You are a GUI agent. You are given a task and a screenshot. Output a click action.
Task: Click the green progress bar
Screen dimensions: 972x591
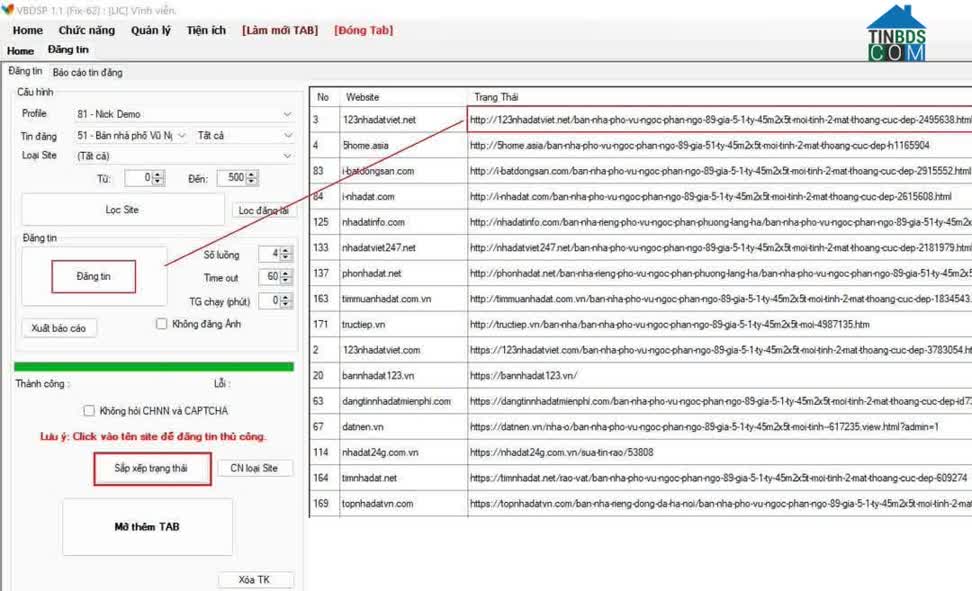(x=154, y=367)
